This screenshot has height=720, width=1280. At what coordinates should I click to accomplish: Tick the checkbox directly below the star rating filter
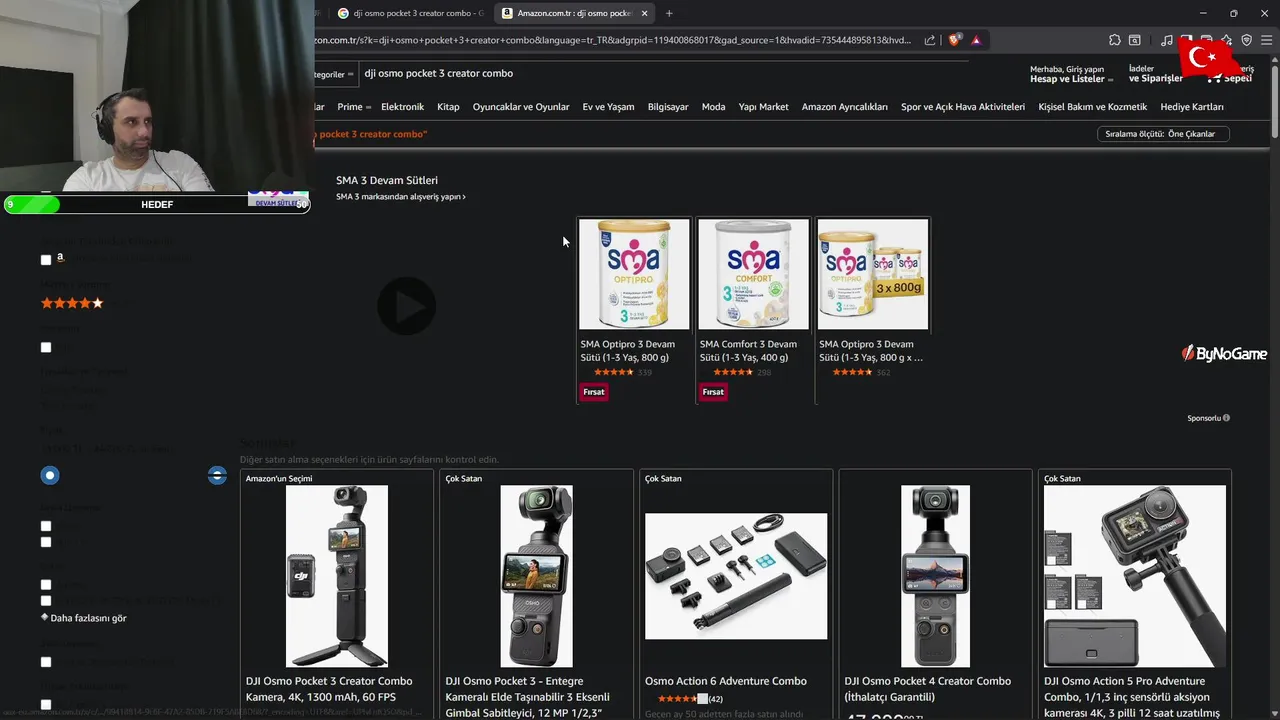46,347
